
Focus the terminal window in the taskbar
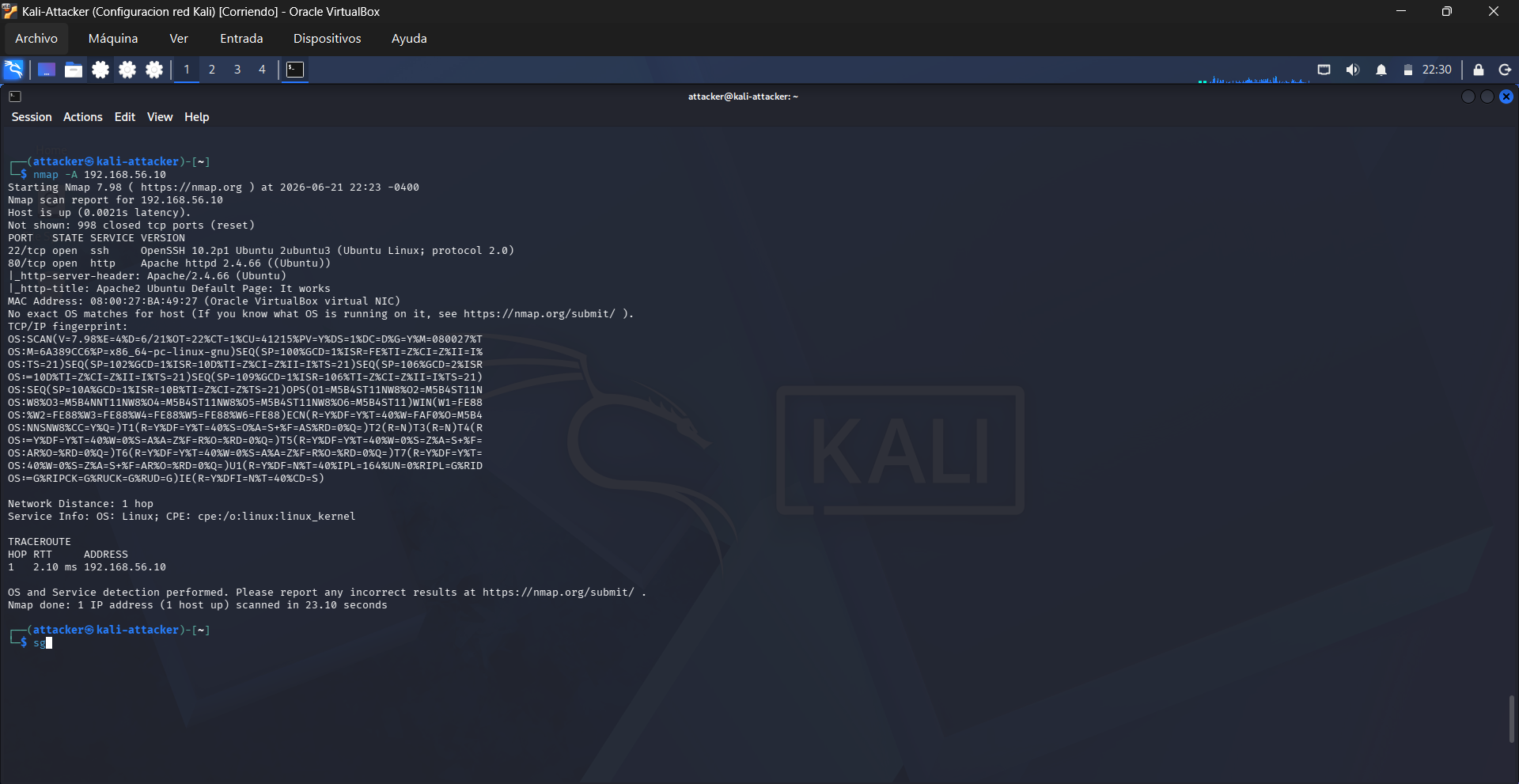coord(295,70)
